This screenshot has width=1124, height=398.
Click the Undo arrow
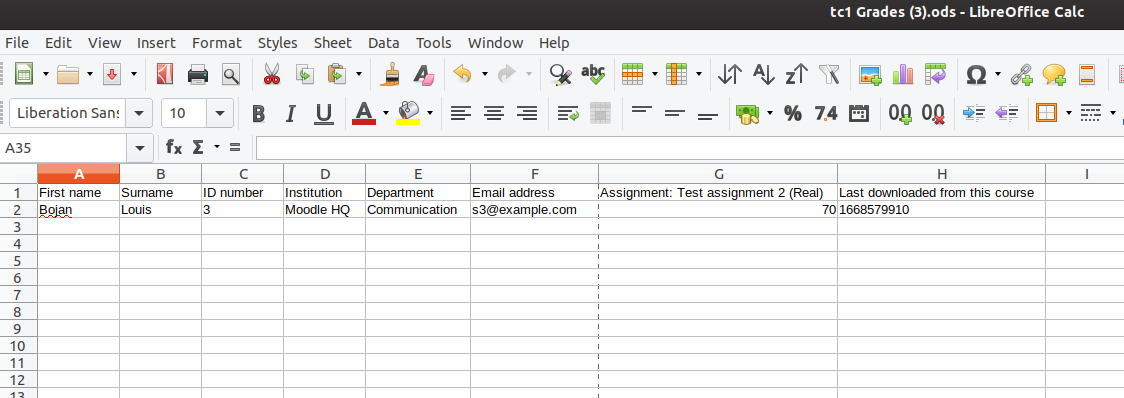tap(463, 74)
